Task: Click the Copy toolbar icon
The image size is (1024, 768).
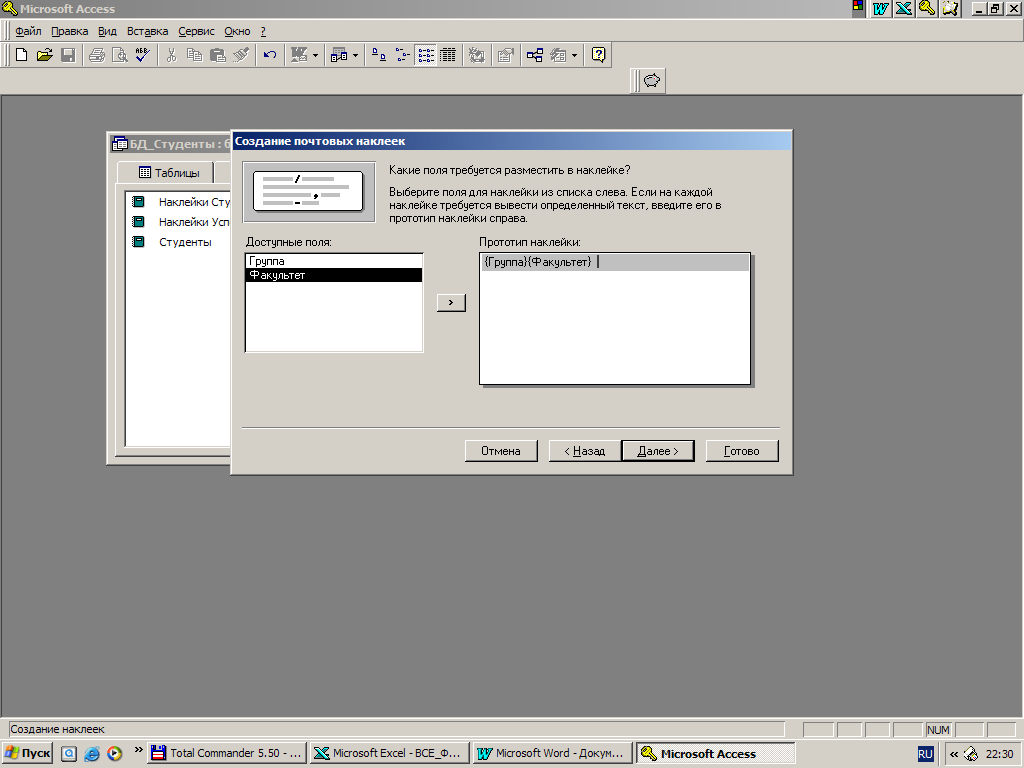Action: pos(194,55)
